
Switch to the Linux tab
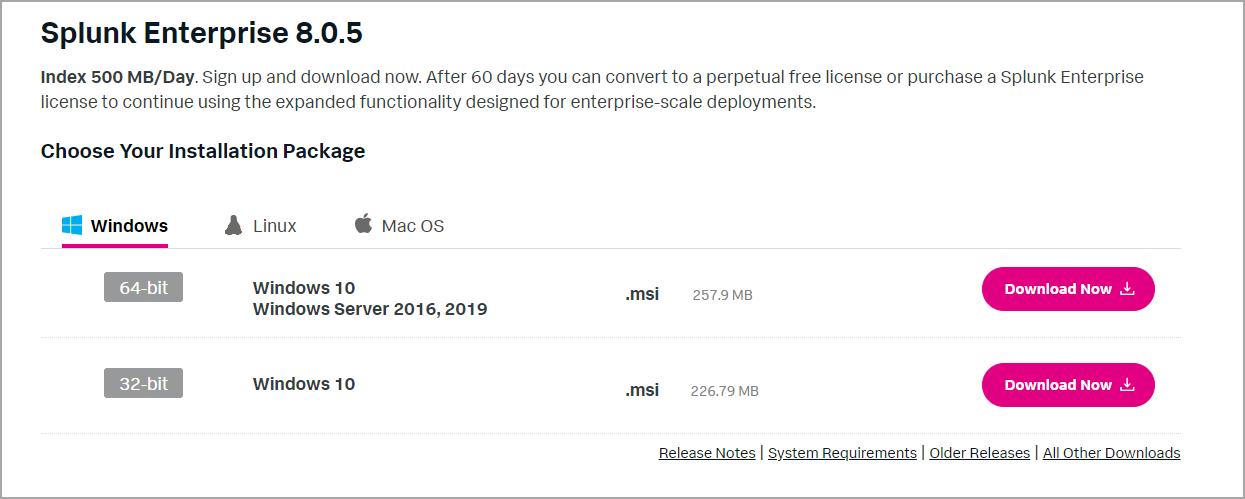(261, 226)
